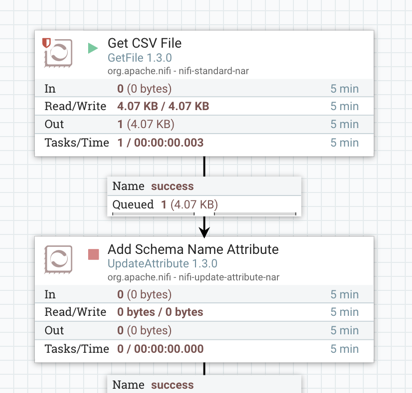Image resolution: width=412 pixels, height=393 pixels.
Task: Click the green running status arrow
Action: (93, 48)
